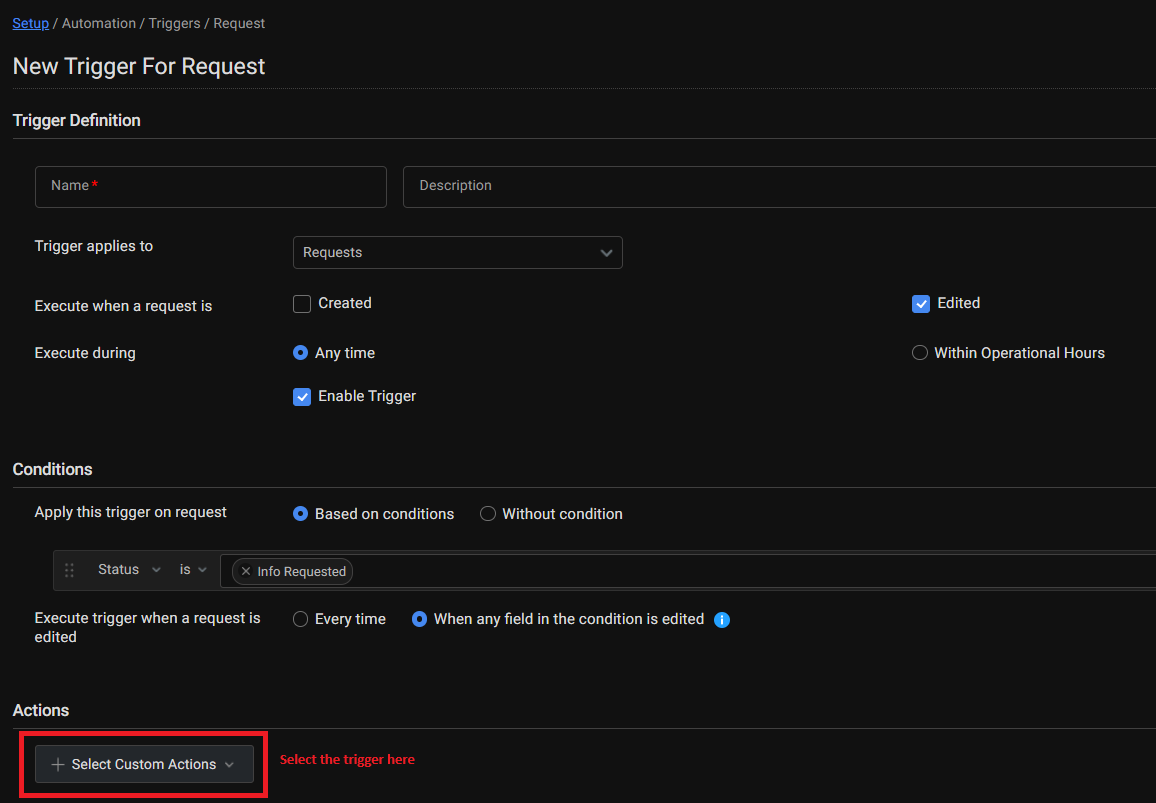
Task: Toggle the Enable Trigger checkbox
Action: click(302, 397)
